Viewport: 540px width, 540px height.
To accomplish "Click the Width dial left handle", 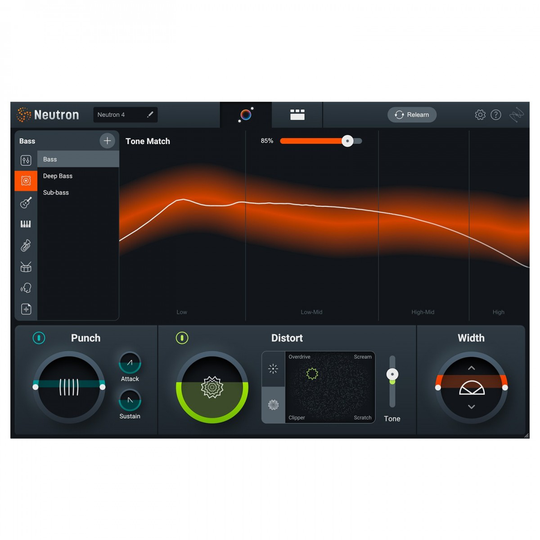I will [438, 387].
